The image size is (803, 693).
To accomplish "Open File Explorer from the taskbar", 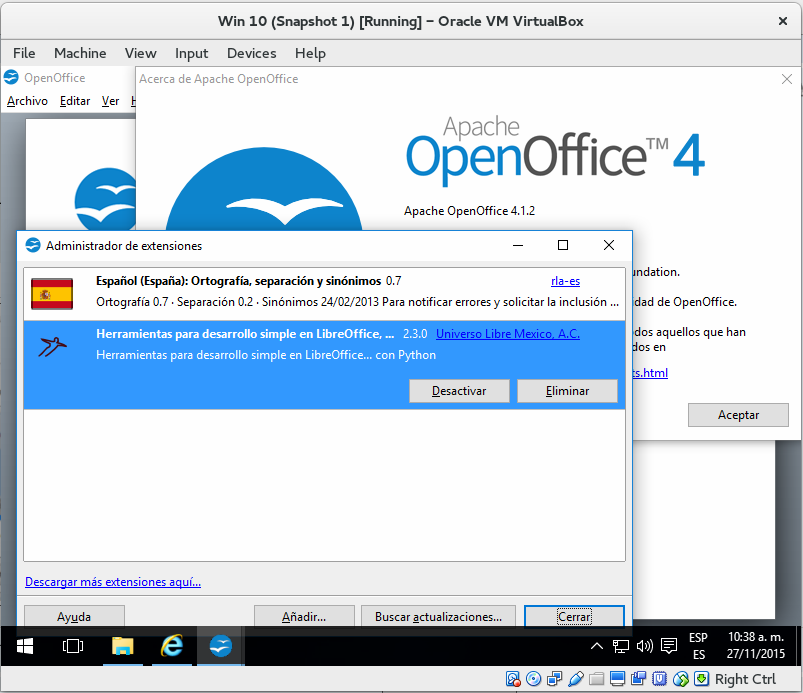I will coord(122,646).
